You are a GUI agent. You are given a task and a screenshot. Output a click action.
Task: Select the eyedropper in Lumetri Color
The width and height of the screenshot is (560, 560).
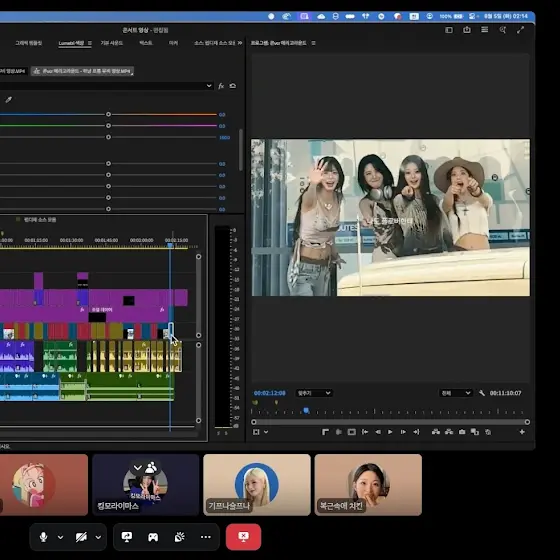[x=9, y=100]
